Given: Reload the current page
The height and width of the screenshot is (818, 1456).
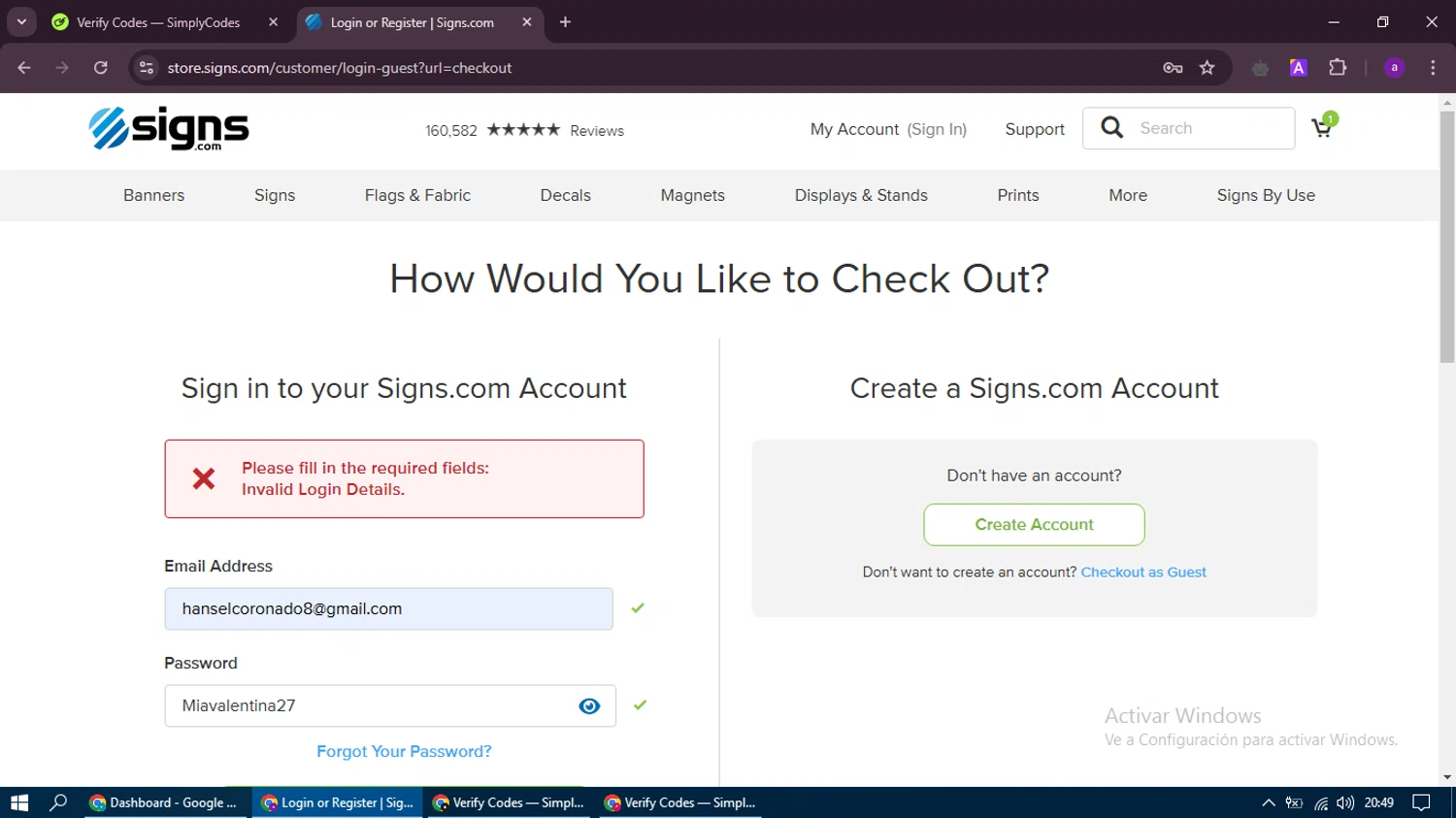Looking at the screenshot, I should pyautogui.click(x=101, y=68).
